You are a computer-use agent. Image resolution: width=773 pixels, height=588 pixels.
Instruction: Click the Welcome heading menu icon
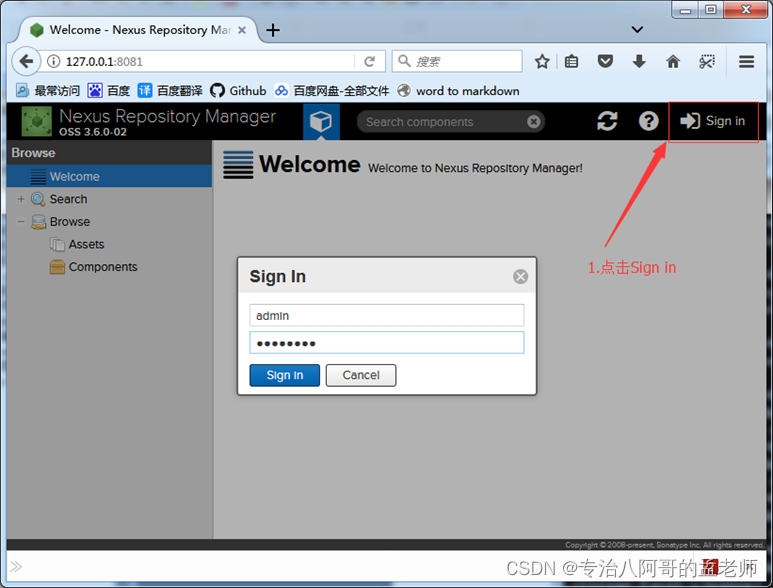pos(238,165)
